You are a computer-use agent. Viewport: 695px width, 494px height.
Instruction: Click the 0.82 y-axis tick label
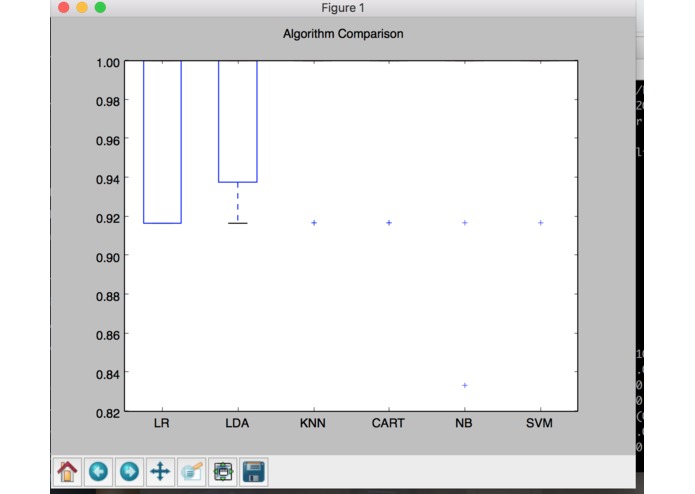pos(108,413)
